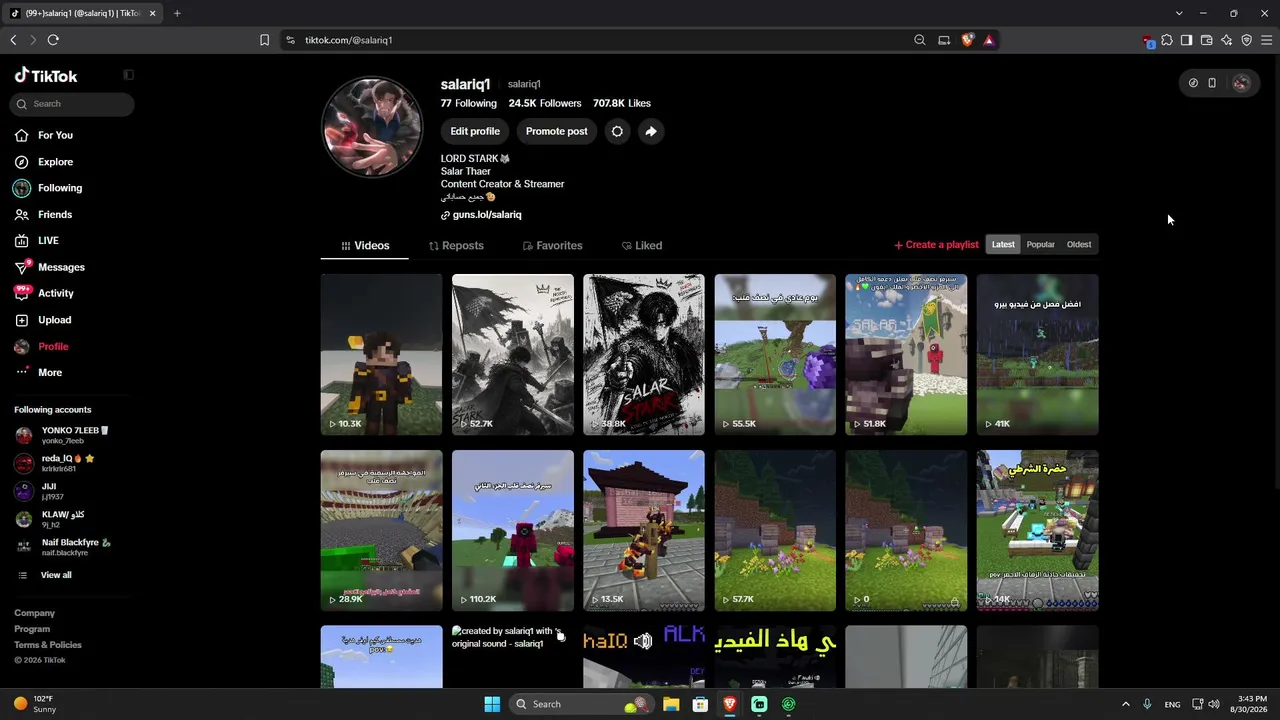Click the TikTok search field
Image resolution: width=1280 pixels, height=720 pixels.
[x=72, y=104]
